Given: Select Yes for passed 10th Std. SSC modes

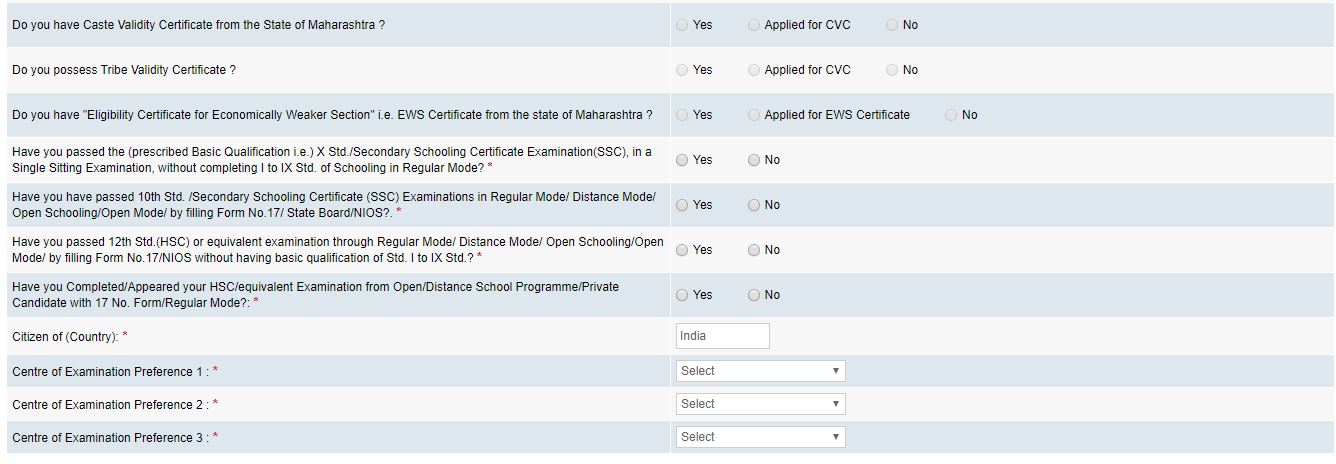Looking at the screenshot, I should [682, 205].
